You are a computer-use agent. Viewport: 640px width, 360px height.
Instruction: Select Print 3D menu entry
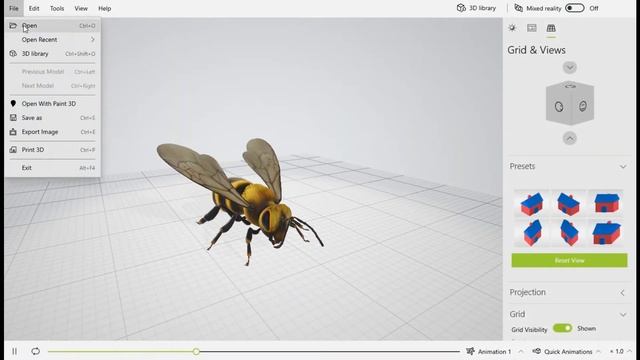point(53,150)
